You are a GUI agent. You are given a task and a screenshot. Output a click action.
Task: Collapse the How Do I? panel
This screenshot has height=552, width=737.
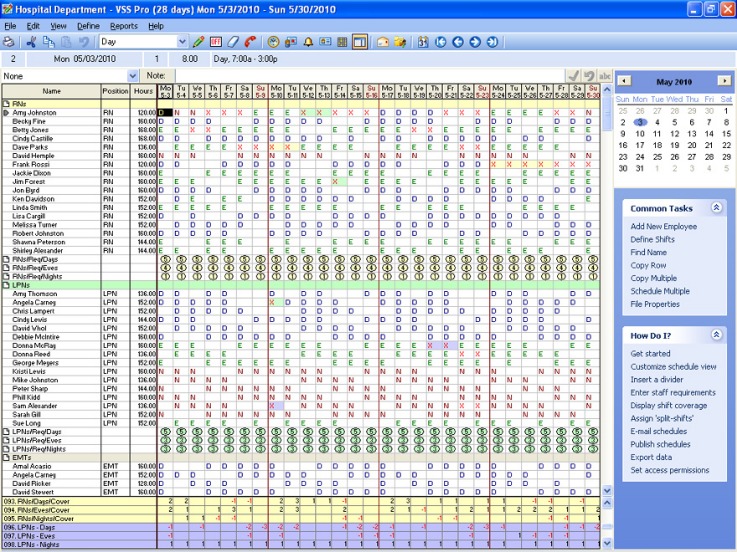pos(716,335)
